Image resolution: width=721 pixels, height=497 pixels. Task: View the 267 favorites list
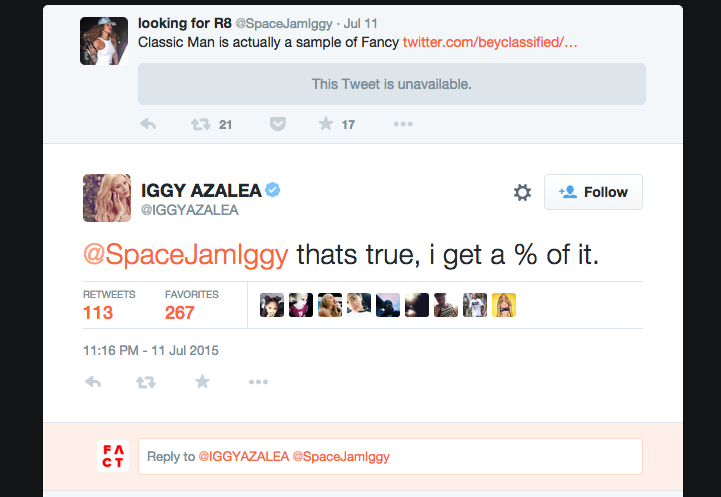181,312
